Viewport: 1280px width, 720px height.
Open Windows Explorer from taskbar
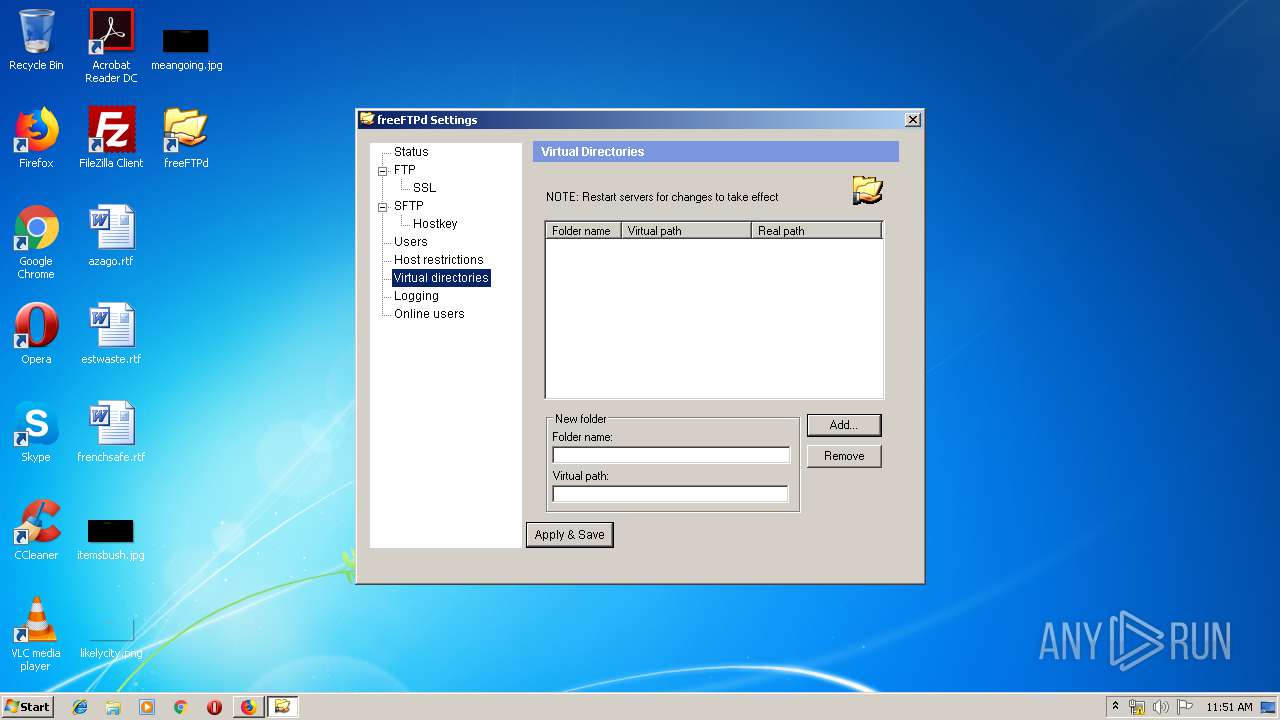point(113,707)
